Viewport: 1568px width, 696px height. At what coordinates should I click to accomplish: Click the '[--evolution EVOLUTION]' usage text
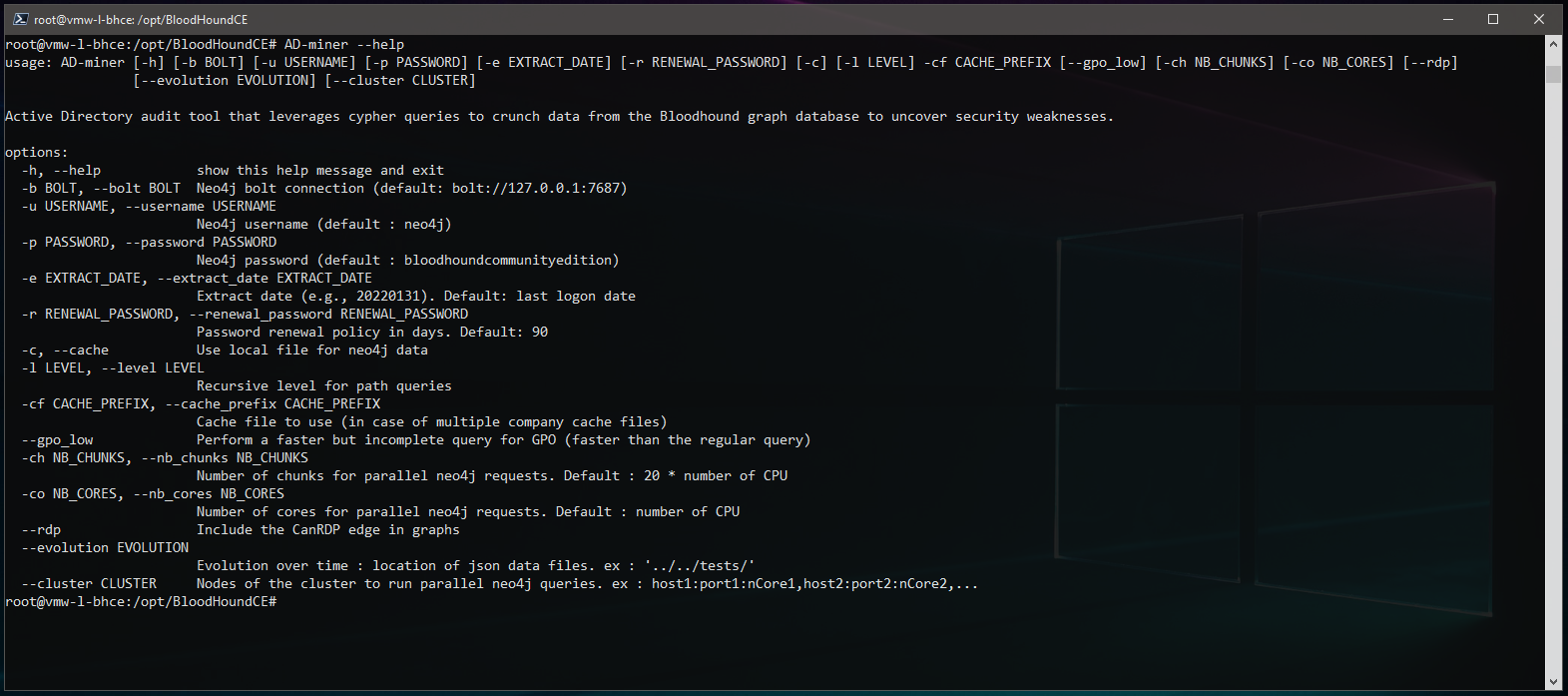(x=225, y=80)
